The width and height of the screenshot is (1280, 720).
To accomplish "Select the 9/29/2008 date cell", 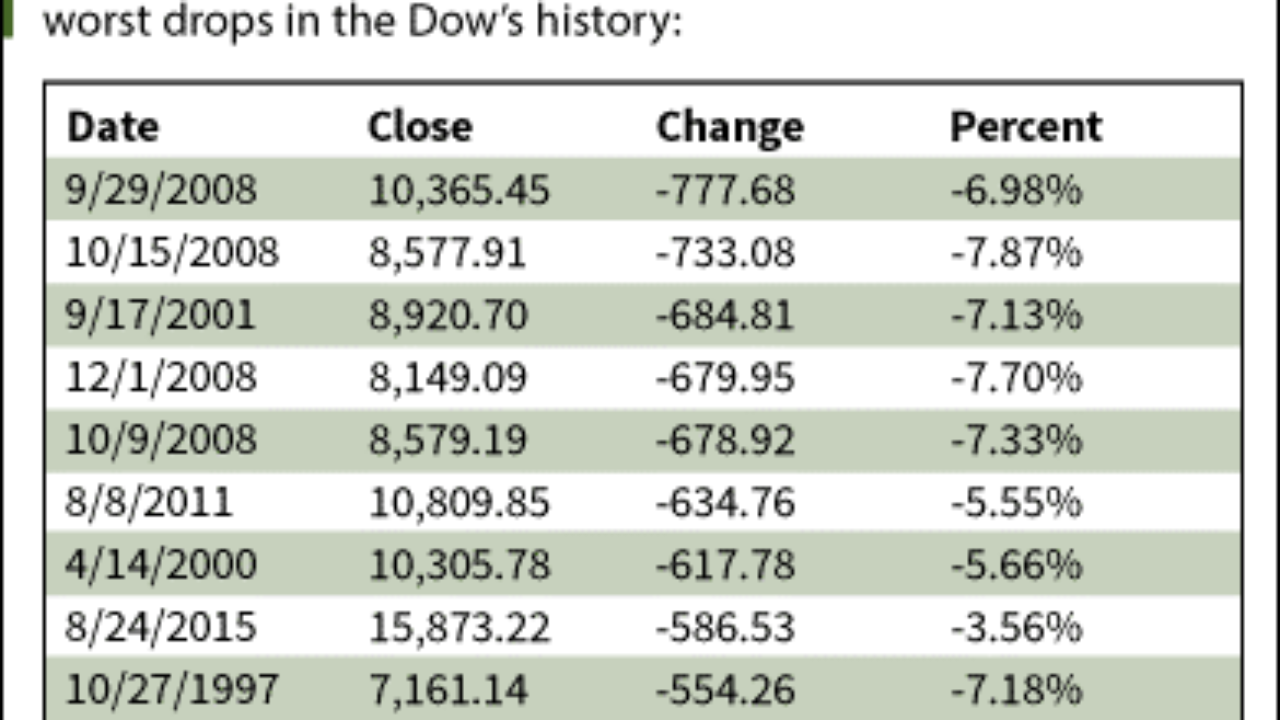I will [161, 190].
